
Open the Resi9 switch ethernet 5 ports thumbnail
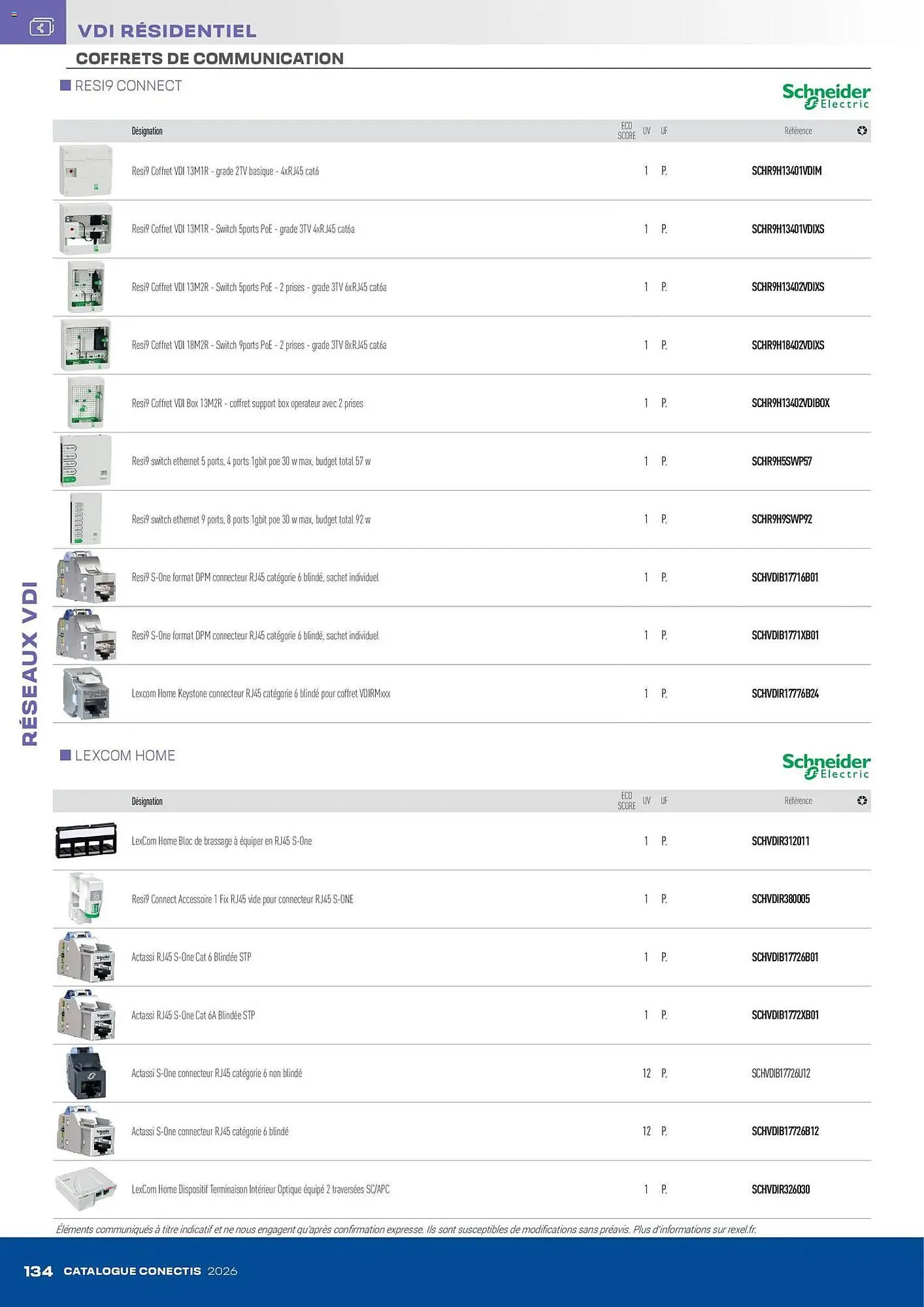pyautogui.click(x=86, y=461)
